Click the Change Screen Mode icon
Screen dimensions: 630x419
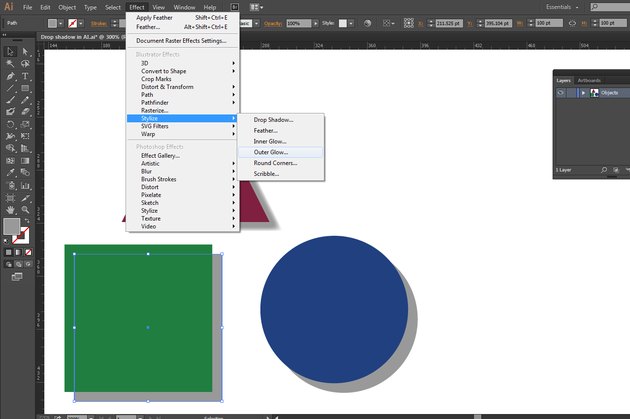coord(17,277)
